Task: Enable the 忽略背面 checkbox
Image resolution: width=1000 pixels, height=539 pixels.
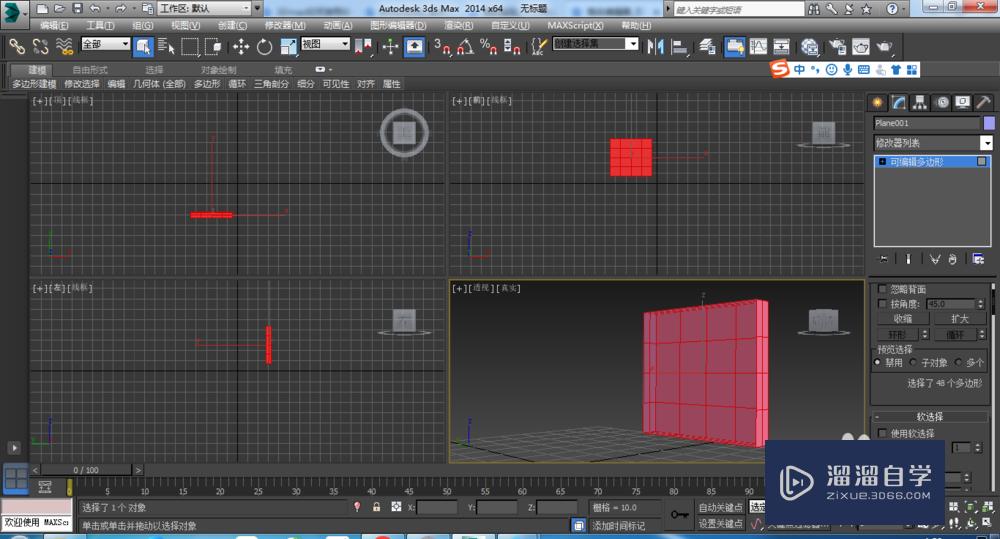Action: pyautogui.click(x=882, y=289)
